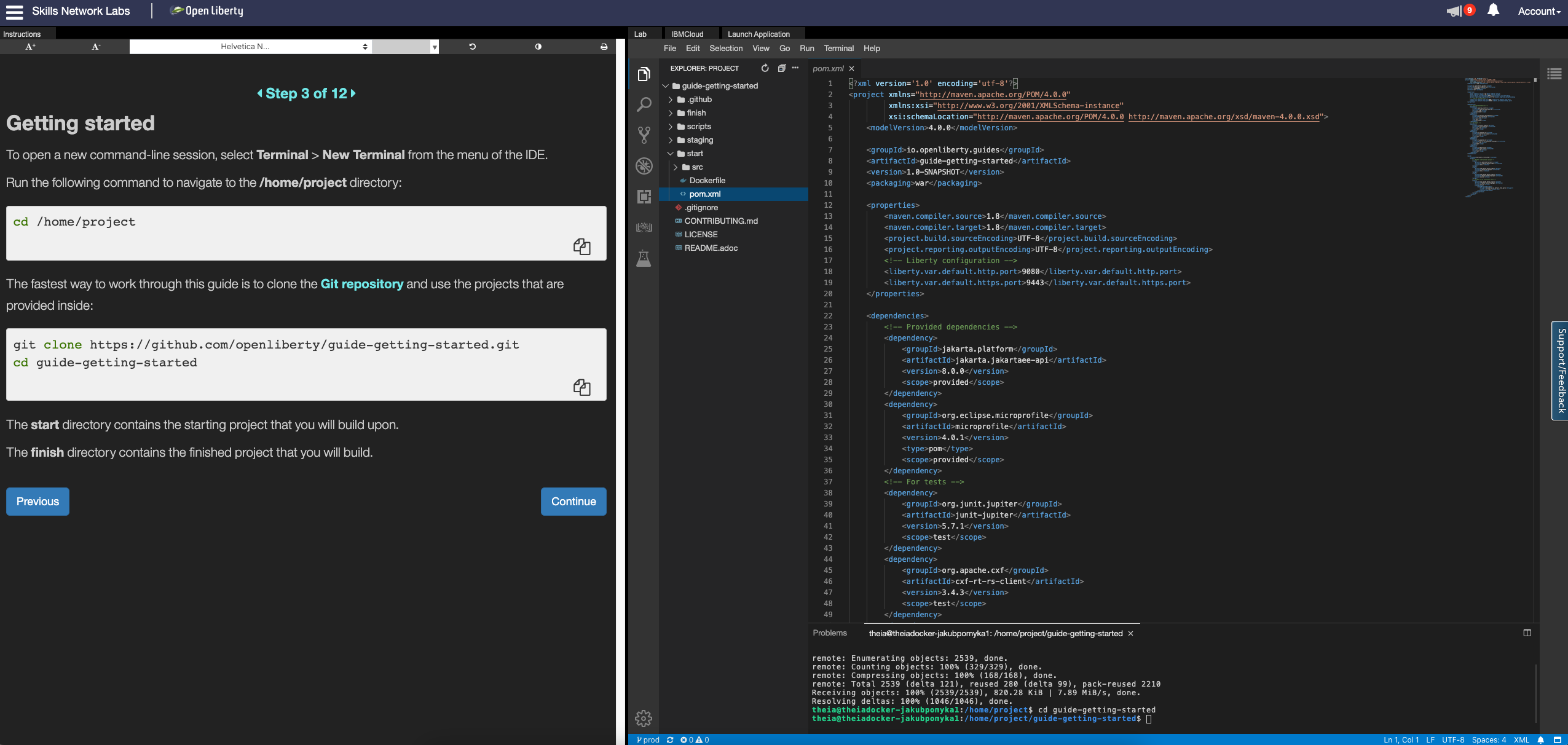
Task: Toggle the terminal panel maximize icon
Action: (1527, 633)
